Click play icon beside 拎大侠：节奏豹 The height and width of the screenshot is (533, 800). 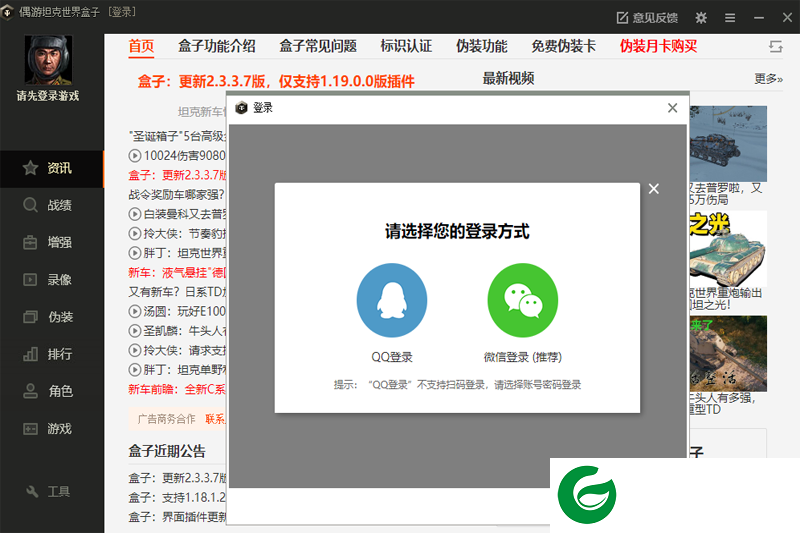point(135,234)
